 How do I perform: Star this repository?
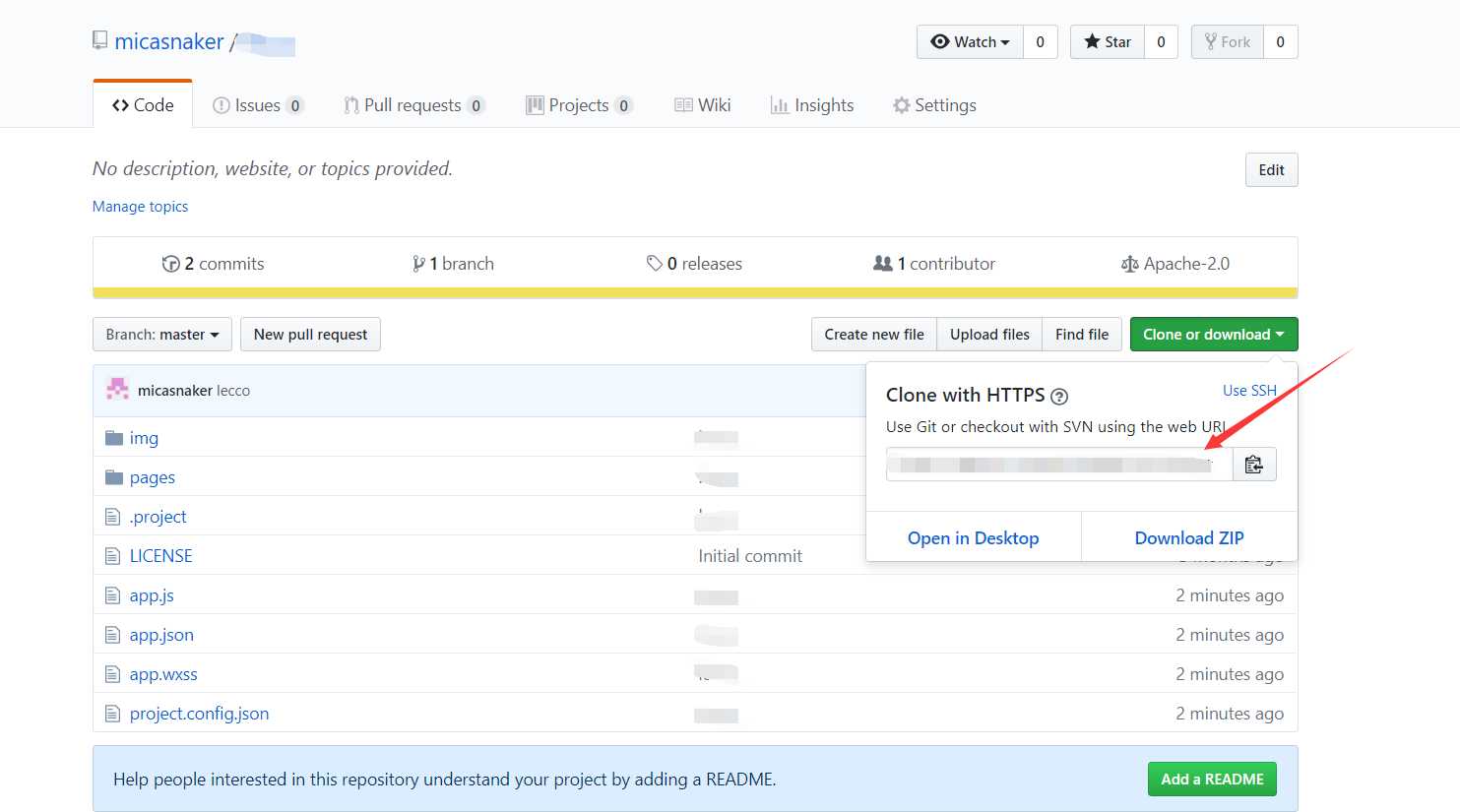pyautogui.click(x=1108, y=41)
